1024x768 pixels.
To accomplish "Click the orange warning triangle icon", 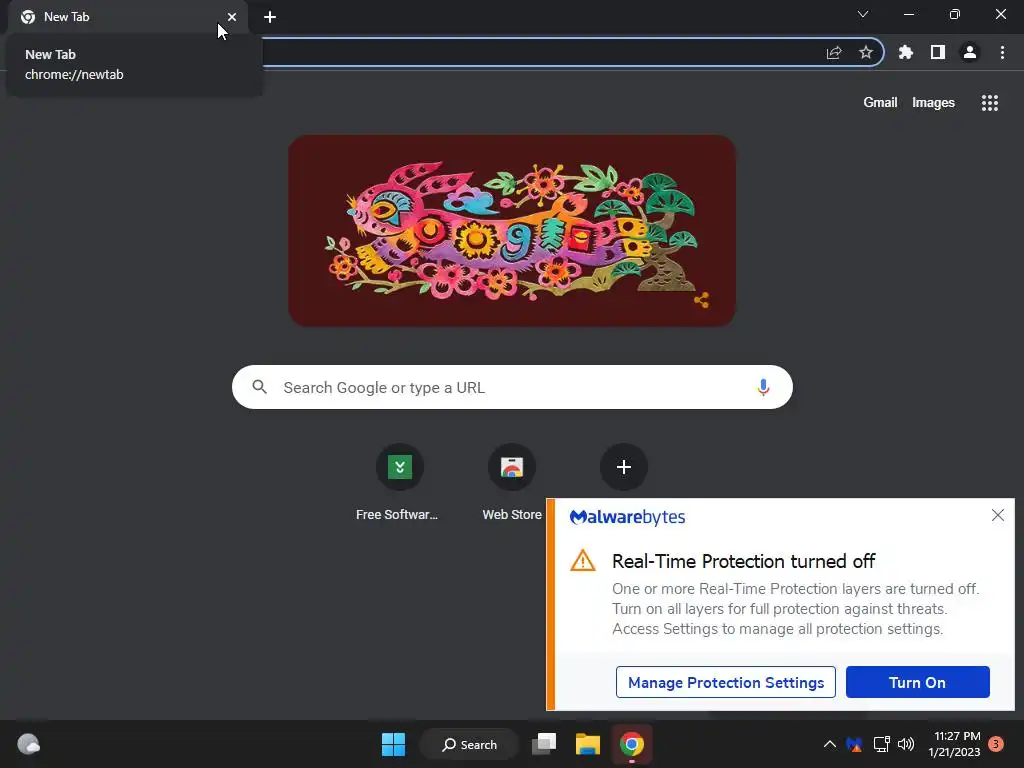I will pyautogui.click(x=583, y=560).
